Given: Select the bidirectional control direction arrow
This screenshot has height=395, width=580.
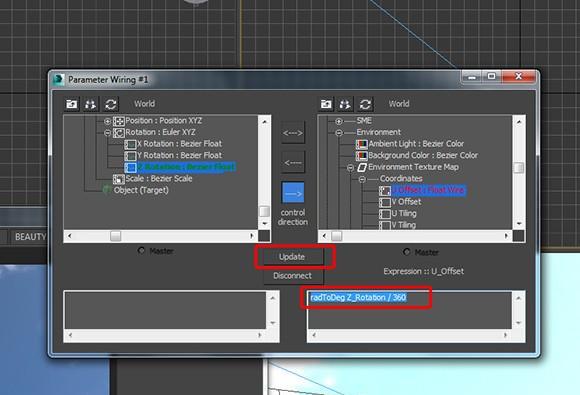Looking at the screenshot, I should tap(293, 132).
